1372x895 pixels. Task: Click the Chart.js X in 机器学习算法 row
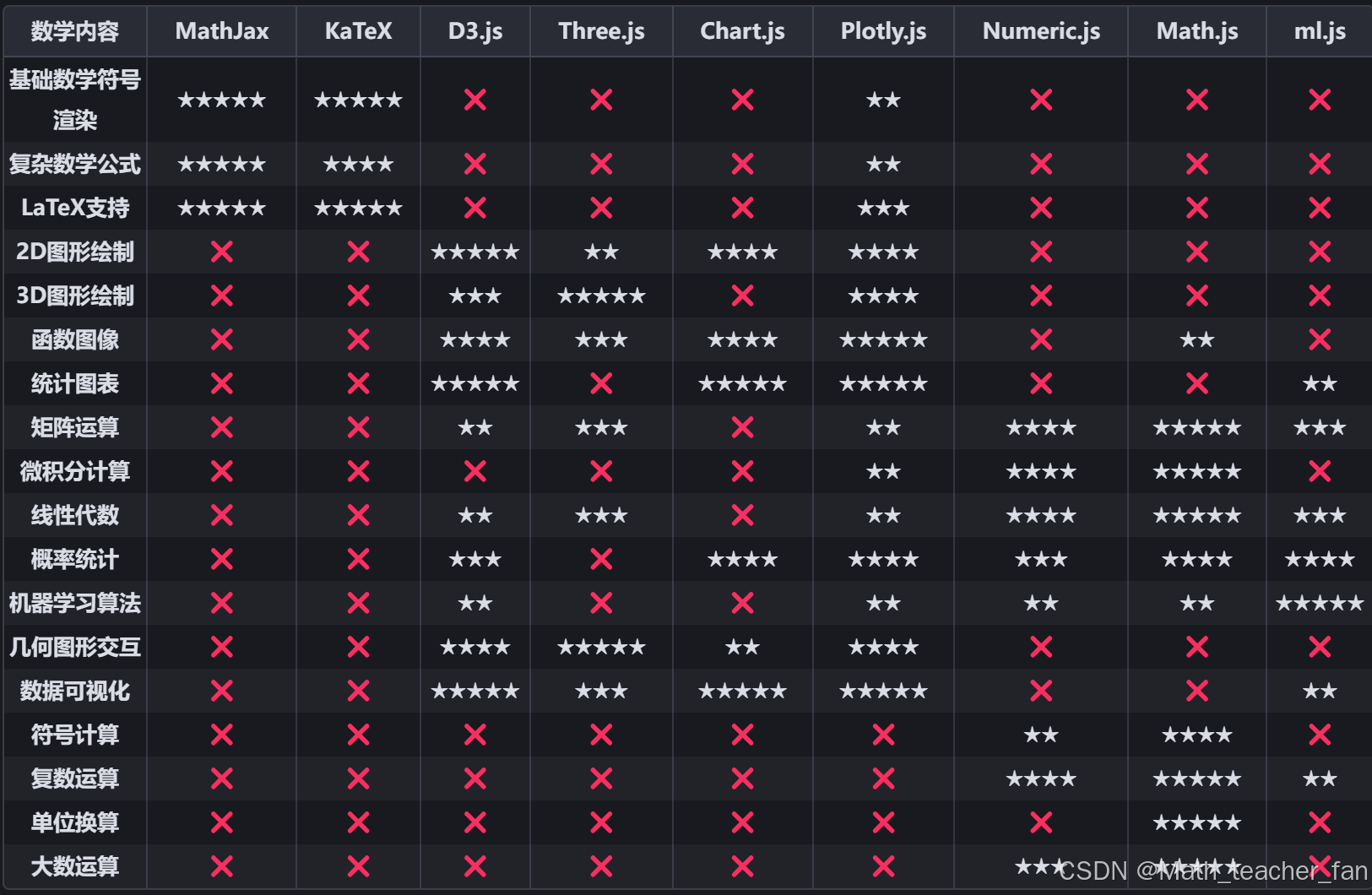(742, 603)
